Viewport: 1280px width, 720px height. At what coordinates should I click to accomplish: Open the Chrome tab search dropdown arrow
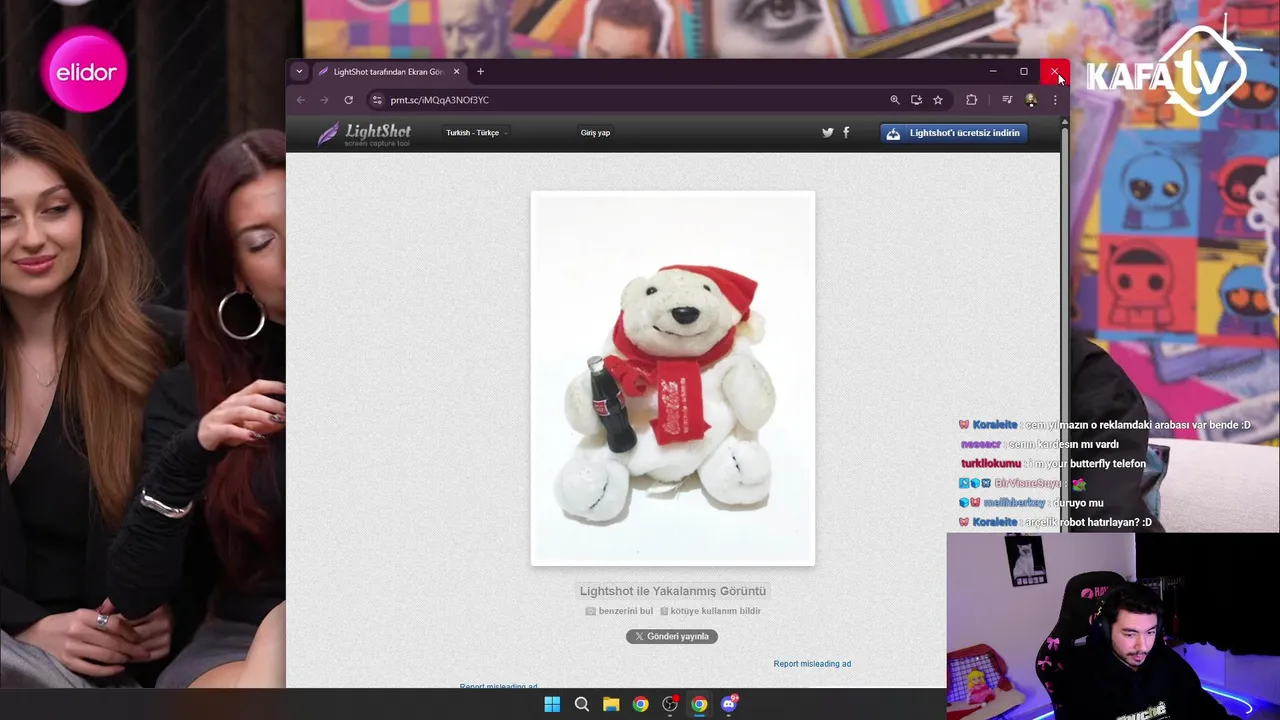tap(298, 72)
